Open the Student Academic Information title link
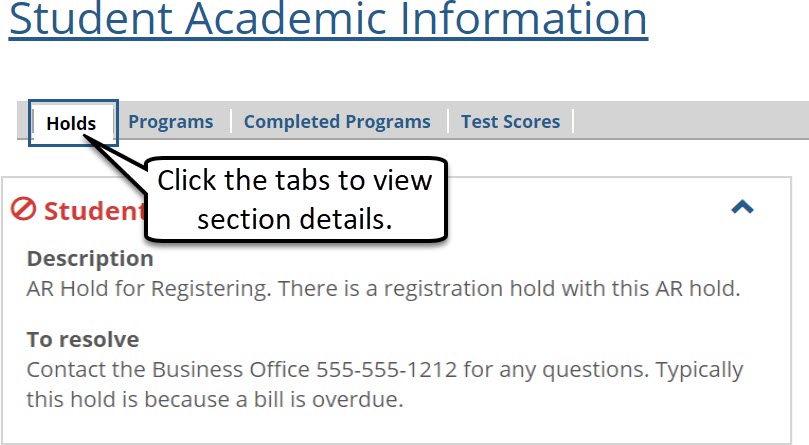Viewport: 809px width, 445px height. coord(328,19)
